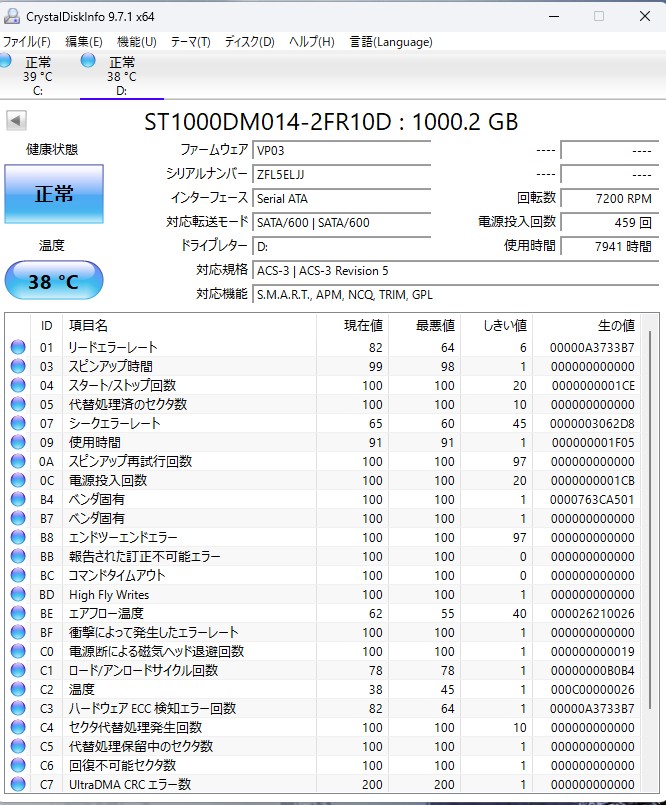Select the 代替処理済のセクタ数 attribute name
Image resolution: width=666 pixels, height=805 pixels.
coord(128,404)
